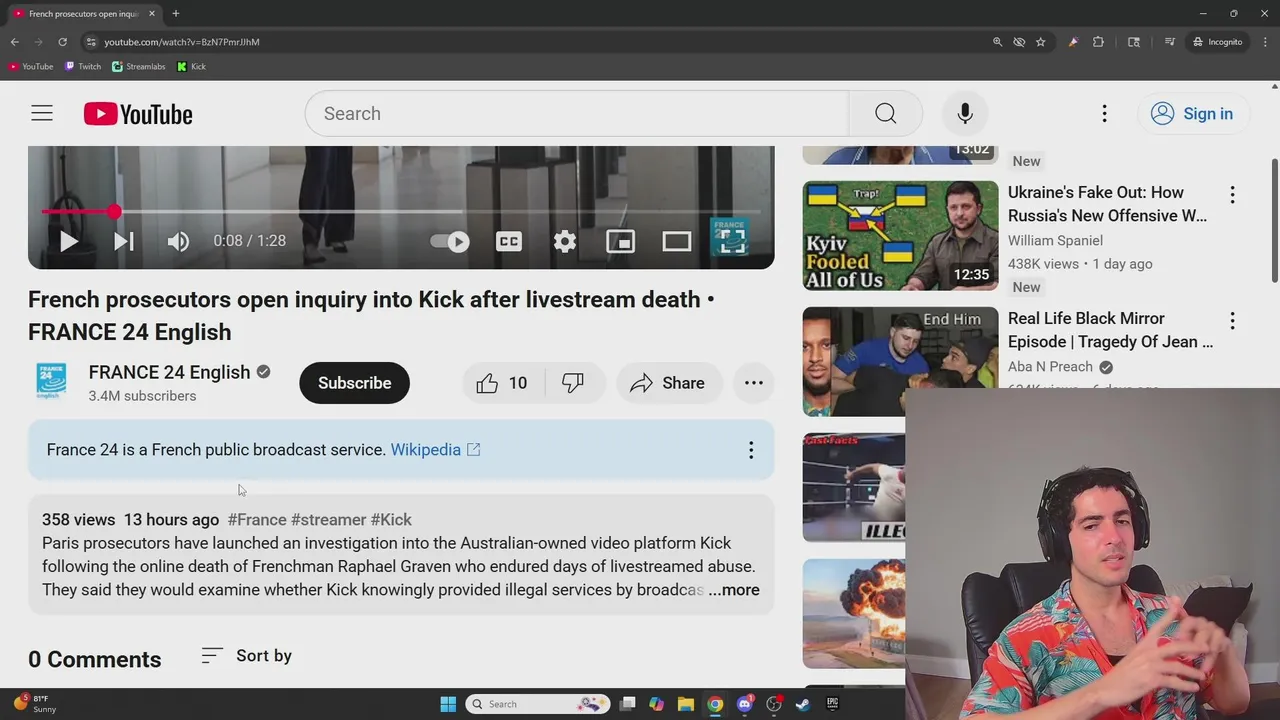Screen dimensions: 1280x720
Task: Bookmark this page with the star
Action: 1041,42
